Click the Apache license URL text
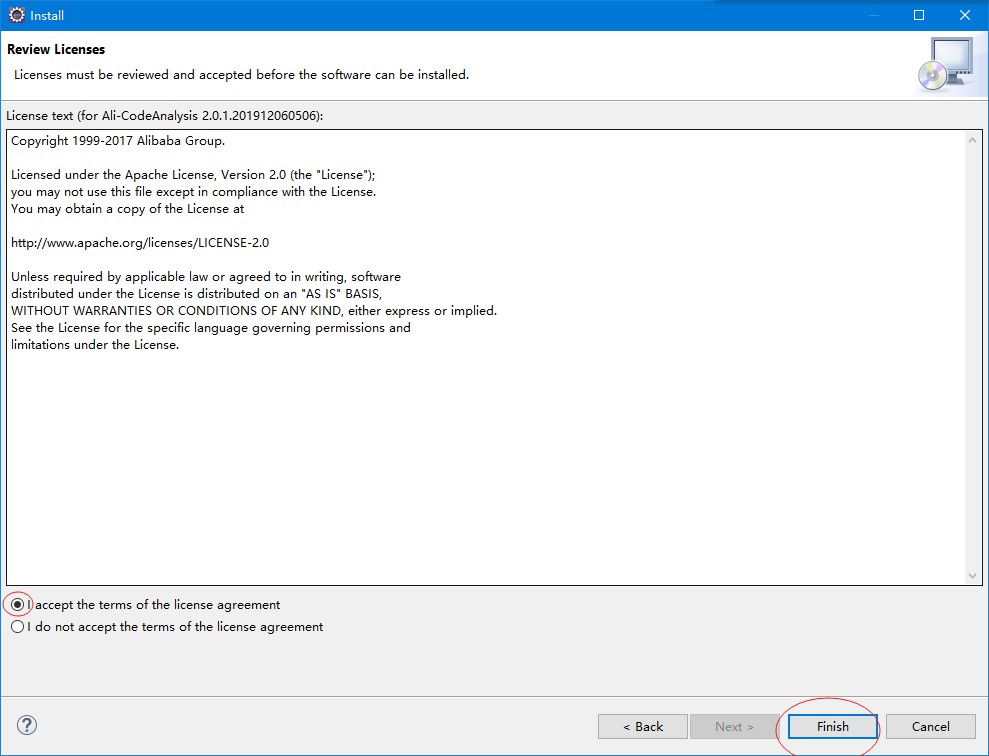The height and width of the screenshot is (756, 989). [140, 243]
